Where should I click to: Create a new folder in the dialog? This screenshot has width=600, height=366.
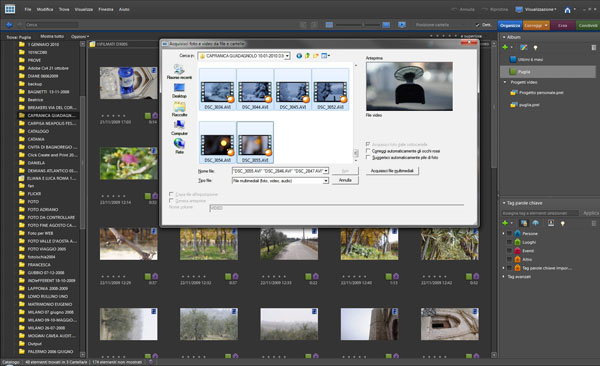click(316, 56)
